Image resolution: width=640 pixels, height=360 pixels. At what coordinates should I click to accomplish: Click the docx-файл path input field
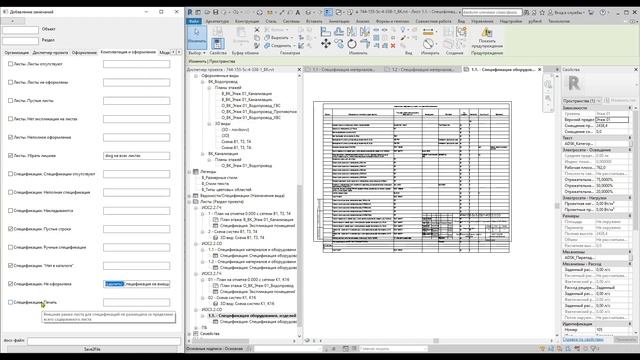[x=104, y=340]
